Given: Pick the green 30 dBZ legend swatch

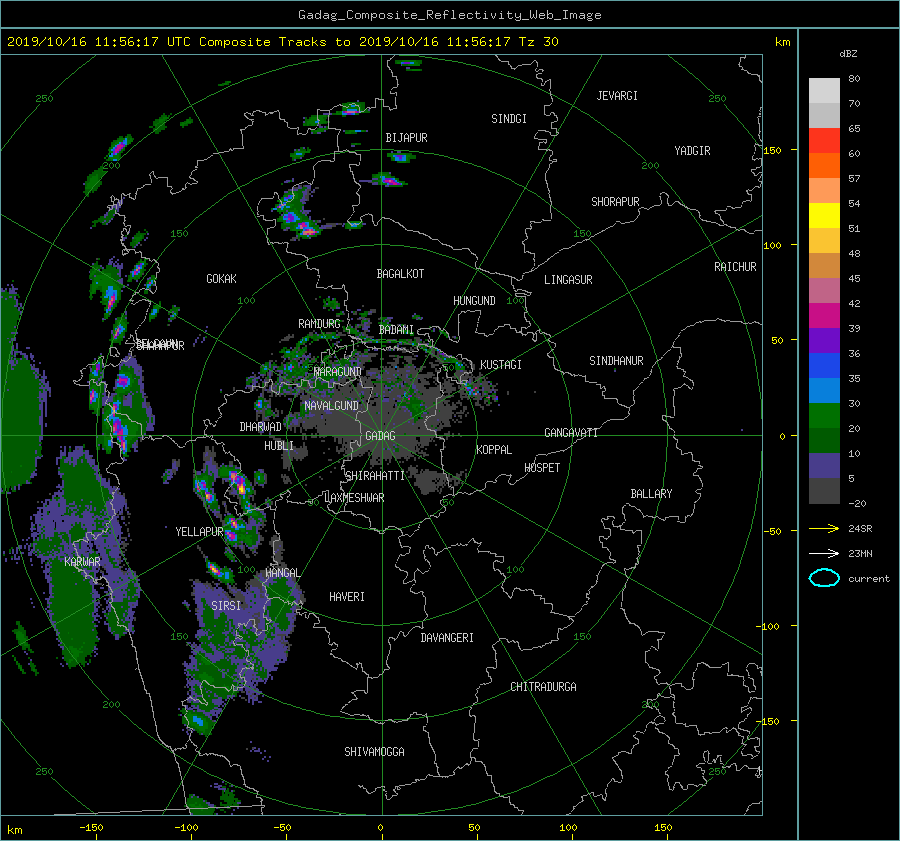Looking at the screenshot, I should (x=824, y=416).
